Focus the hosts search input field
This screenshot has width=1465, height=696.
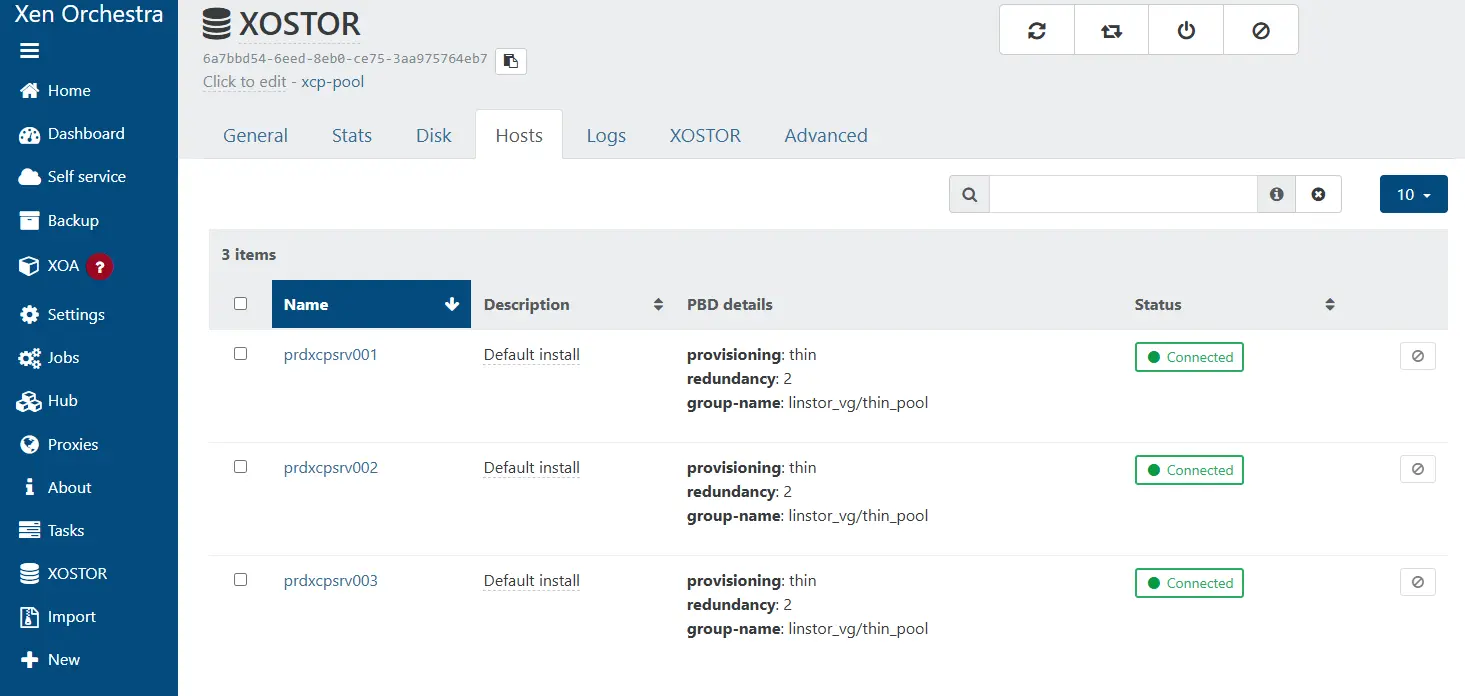(x=1122, y=194)
